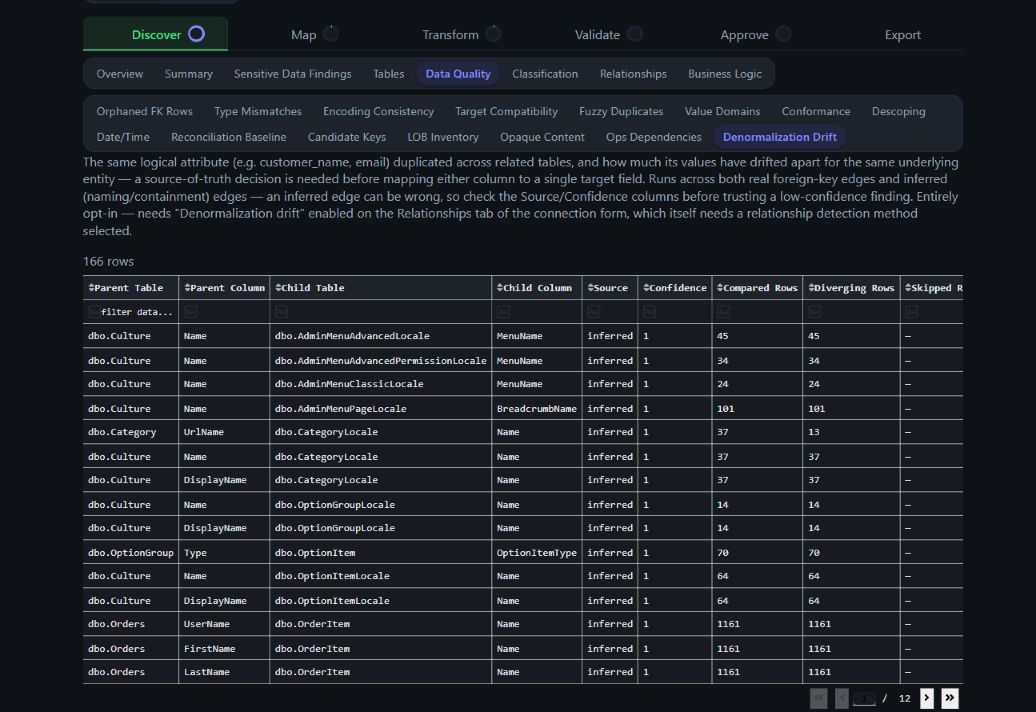Image resolution: width=1036 pixels, height=712 pixels.
Task: Go to the next table page
Action: (926, 698)
